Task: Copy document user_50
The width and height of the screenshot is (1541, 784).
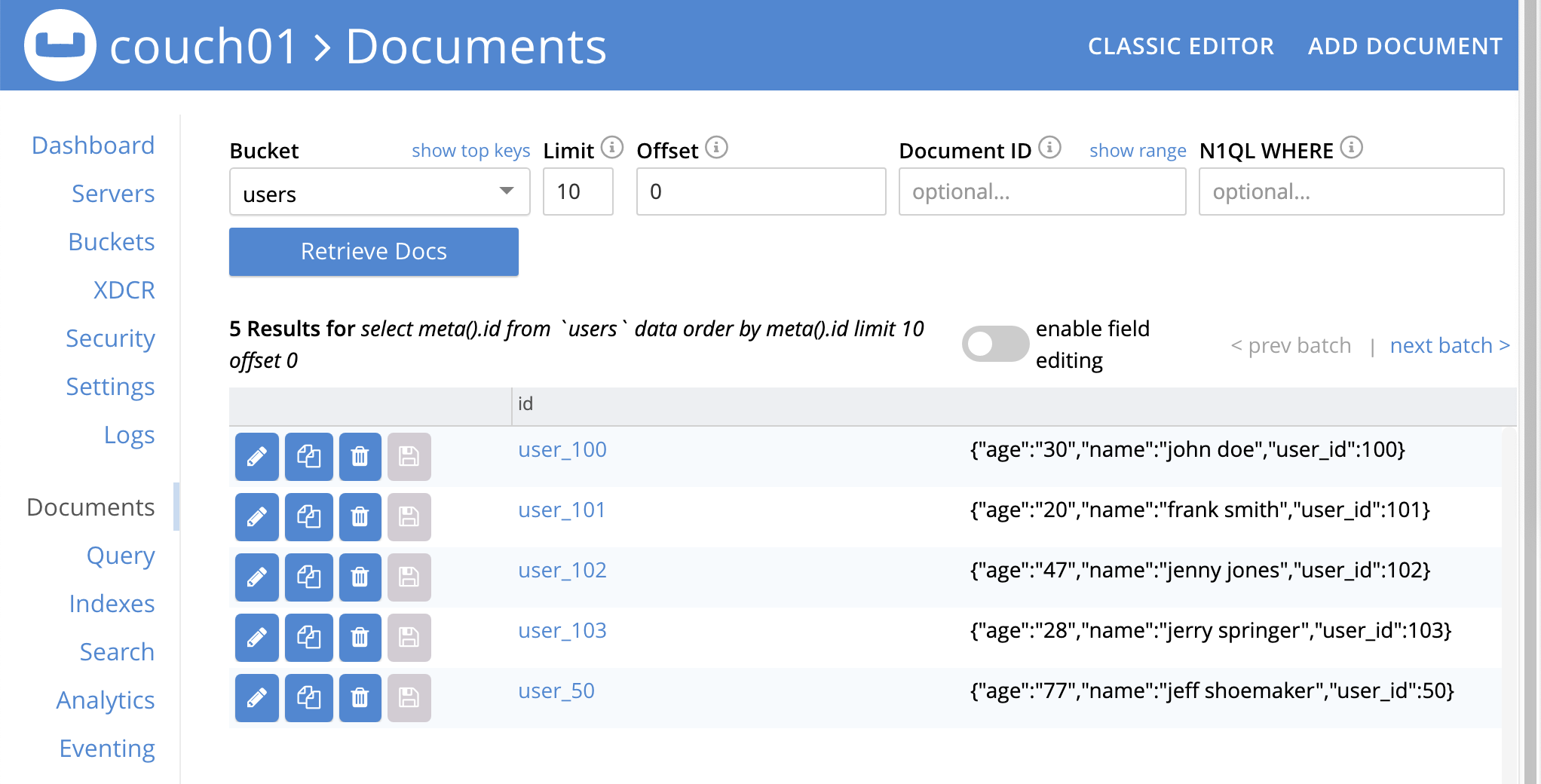Action: click(309, 698)
